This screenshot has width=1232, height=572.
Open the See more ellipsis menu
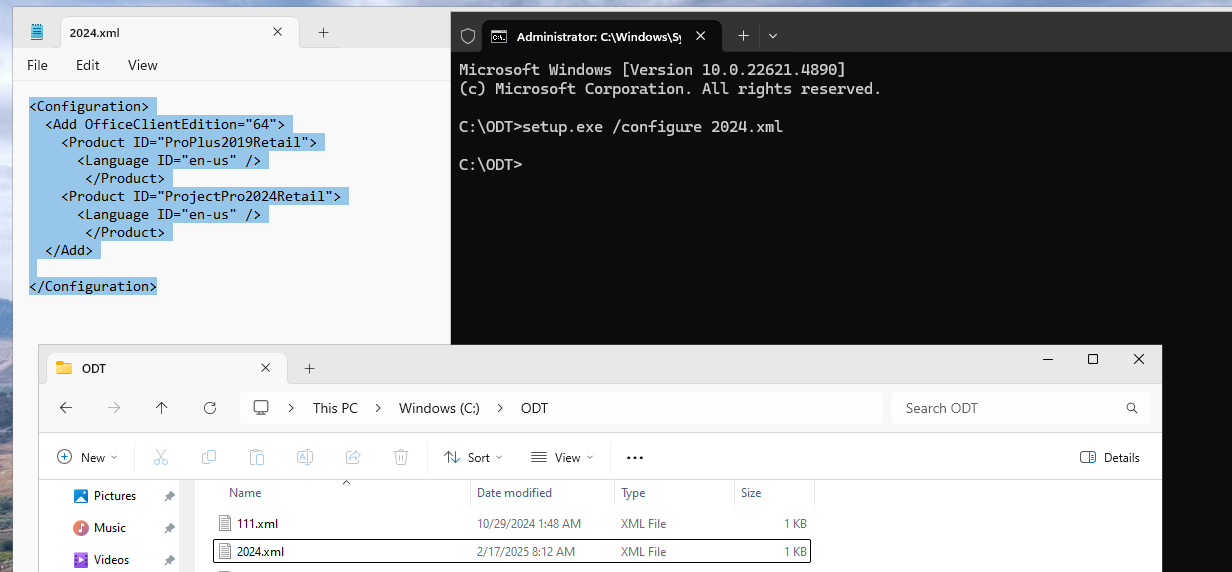pyautogui.click(x=635, y=457)
